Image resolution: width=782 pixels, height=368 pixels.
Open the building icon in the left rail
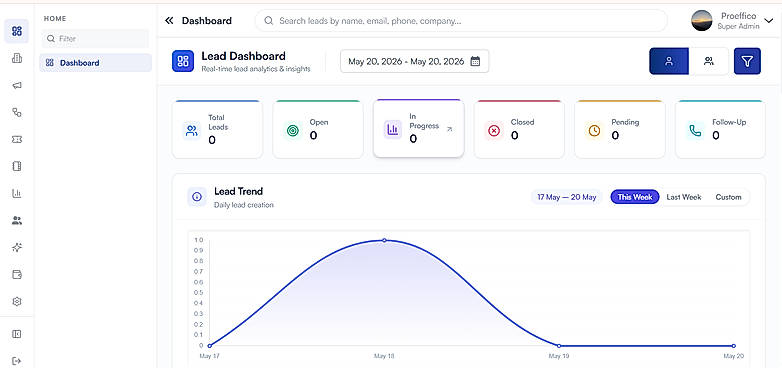[16, 58]
